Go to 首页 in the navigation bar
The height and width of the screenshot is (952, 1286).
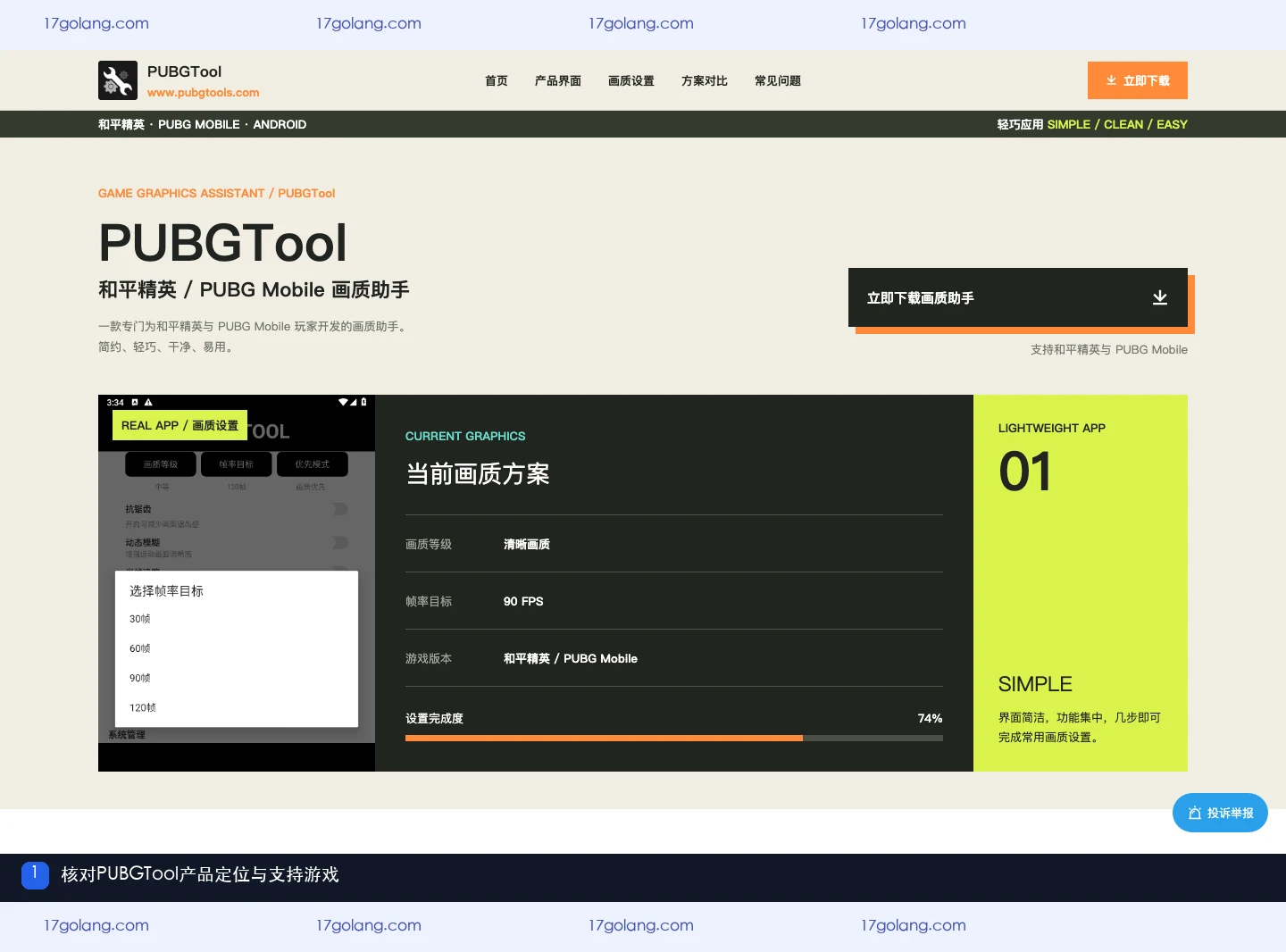coord(497,80)
